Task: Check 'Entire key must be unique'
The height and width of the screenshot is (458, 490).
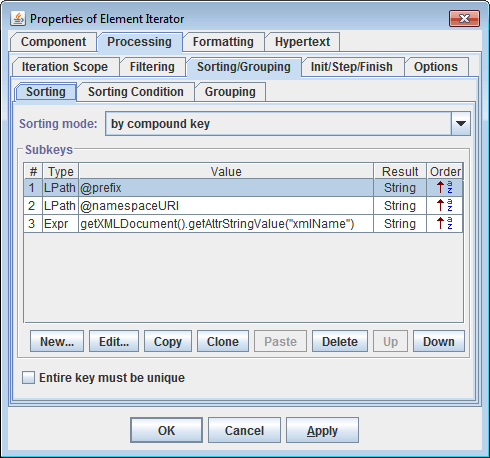Action: [x=28, y=378]
